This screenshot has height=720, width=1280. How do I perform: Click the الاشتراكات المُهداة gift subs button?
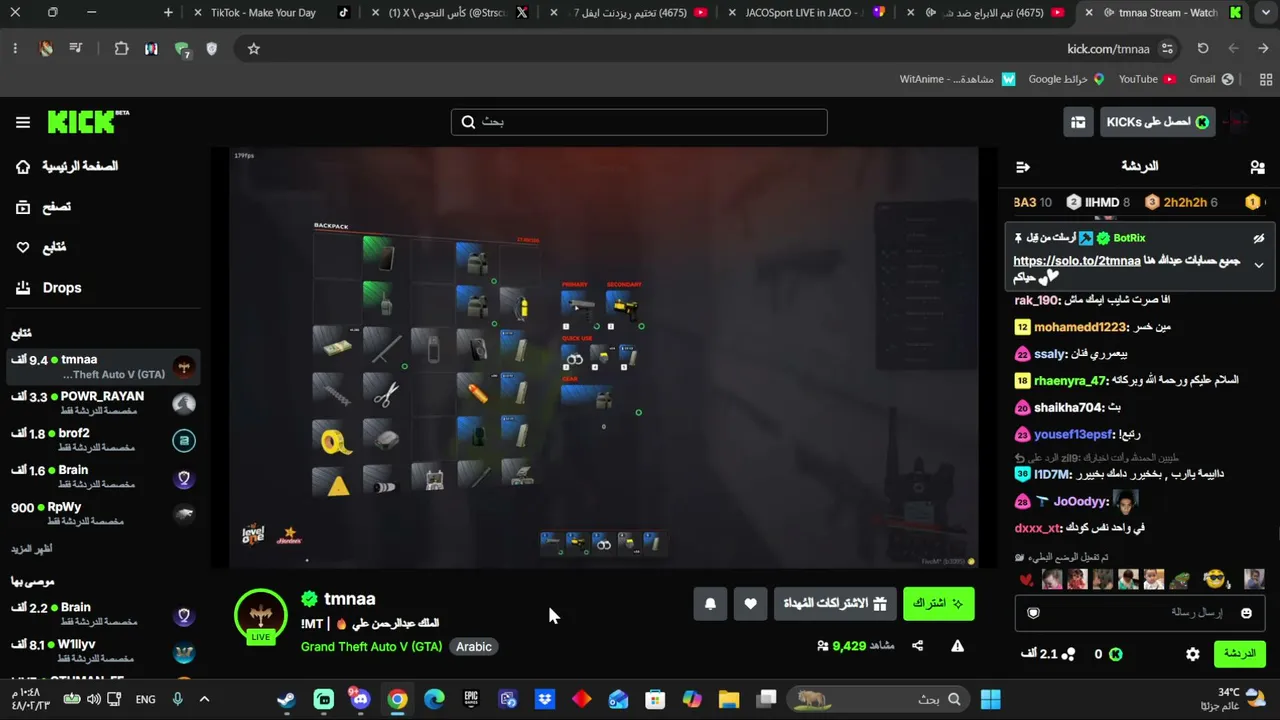coord(835,604)
